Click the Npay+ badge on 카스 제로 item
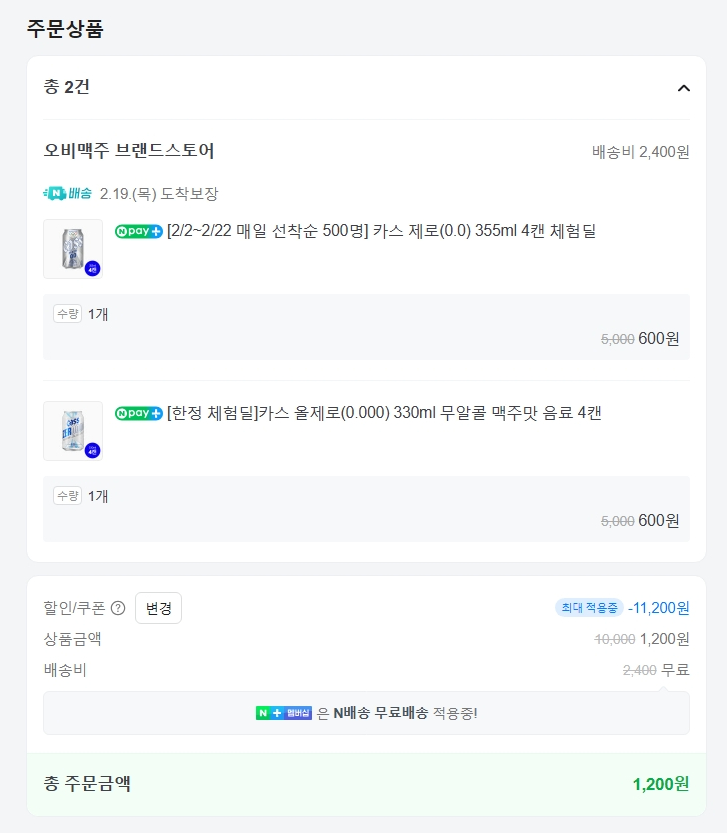The image size is (727, 833). click(139, 232)
